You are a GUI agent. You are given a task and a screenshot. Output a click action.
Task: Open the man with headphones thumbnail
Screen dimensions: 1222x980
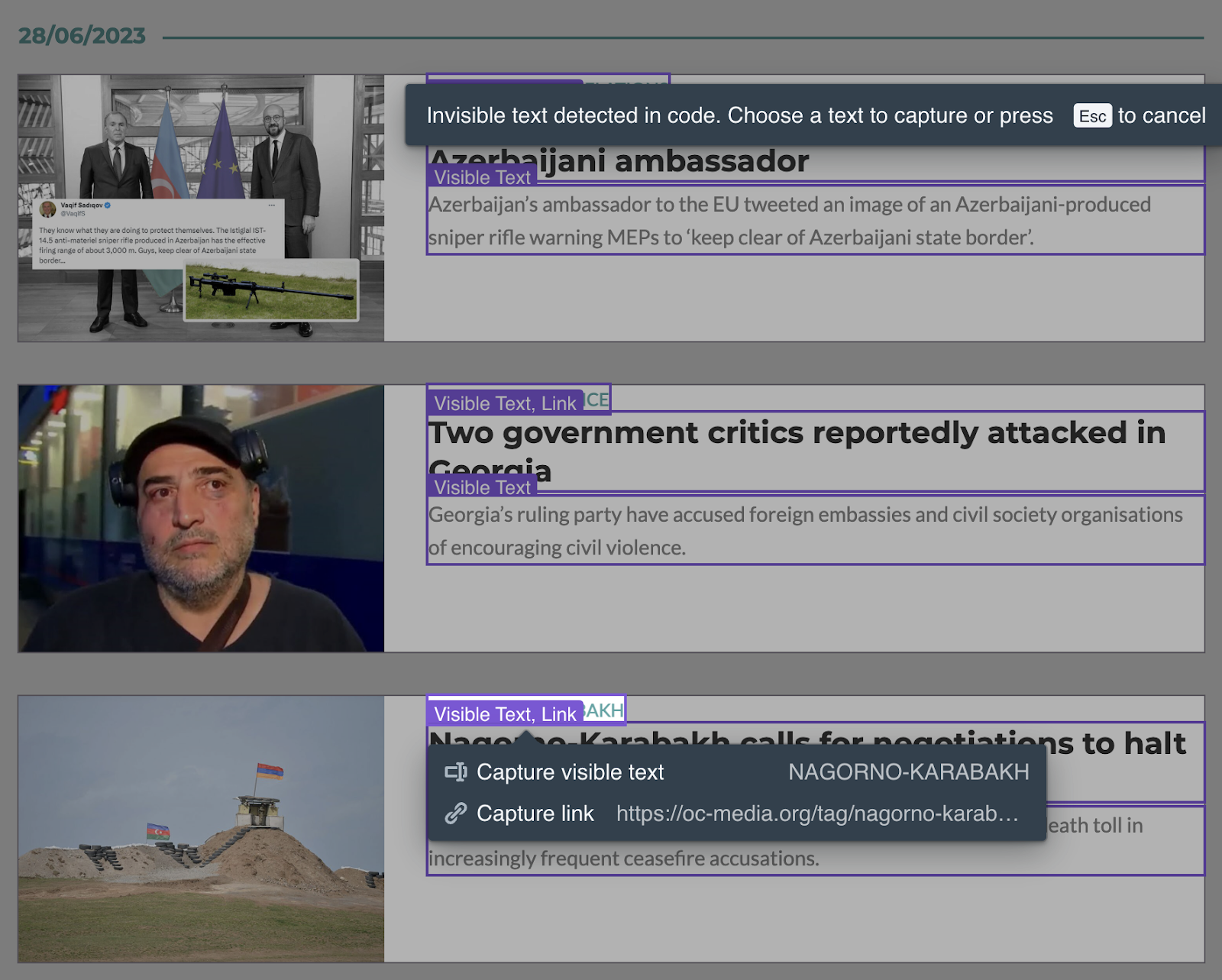coord(201,519)
